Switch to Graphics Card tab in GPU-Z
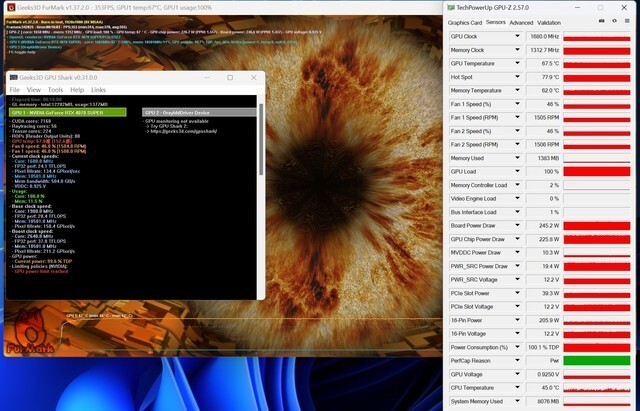 pyautogui.click(x=464, y=23)
